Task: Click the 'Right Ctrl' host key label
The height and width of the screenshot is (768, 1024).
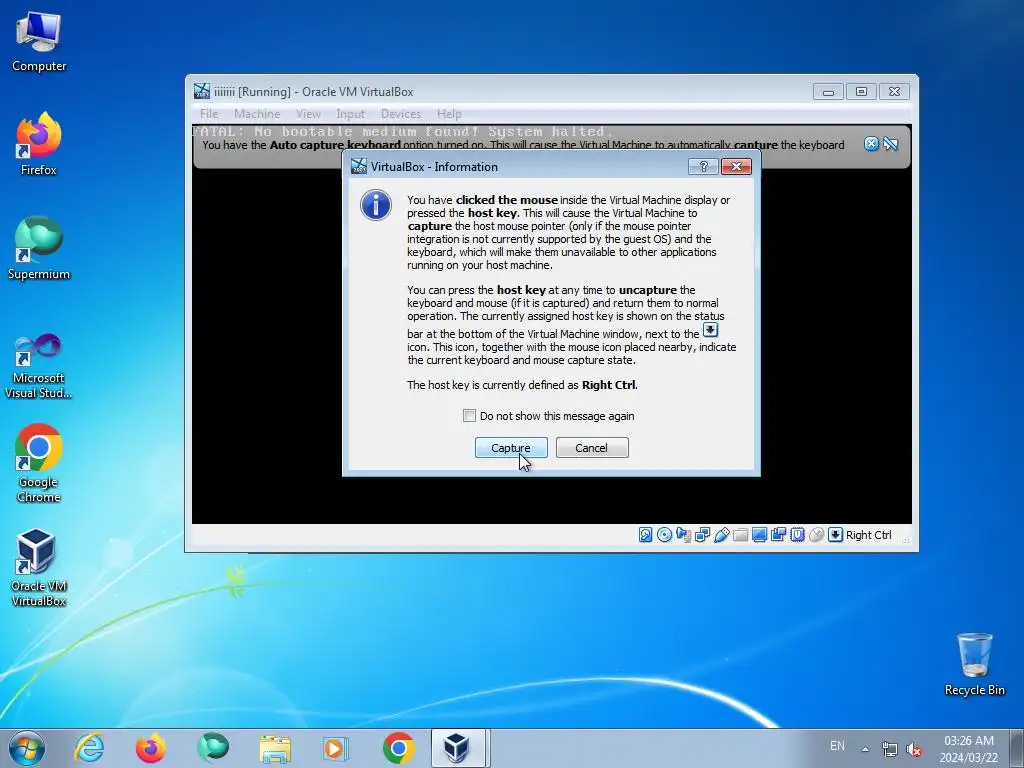Action: click(869, 535)
